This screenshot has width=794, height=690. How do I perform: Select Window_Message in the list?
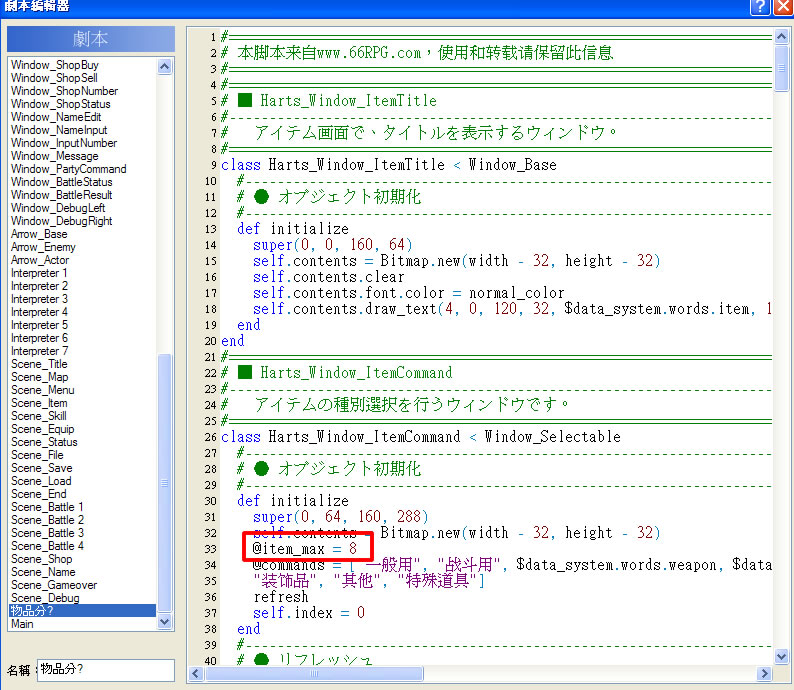point(54,156)
